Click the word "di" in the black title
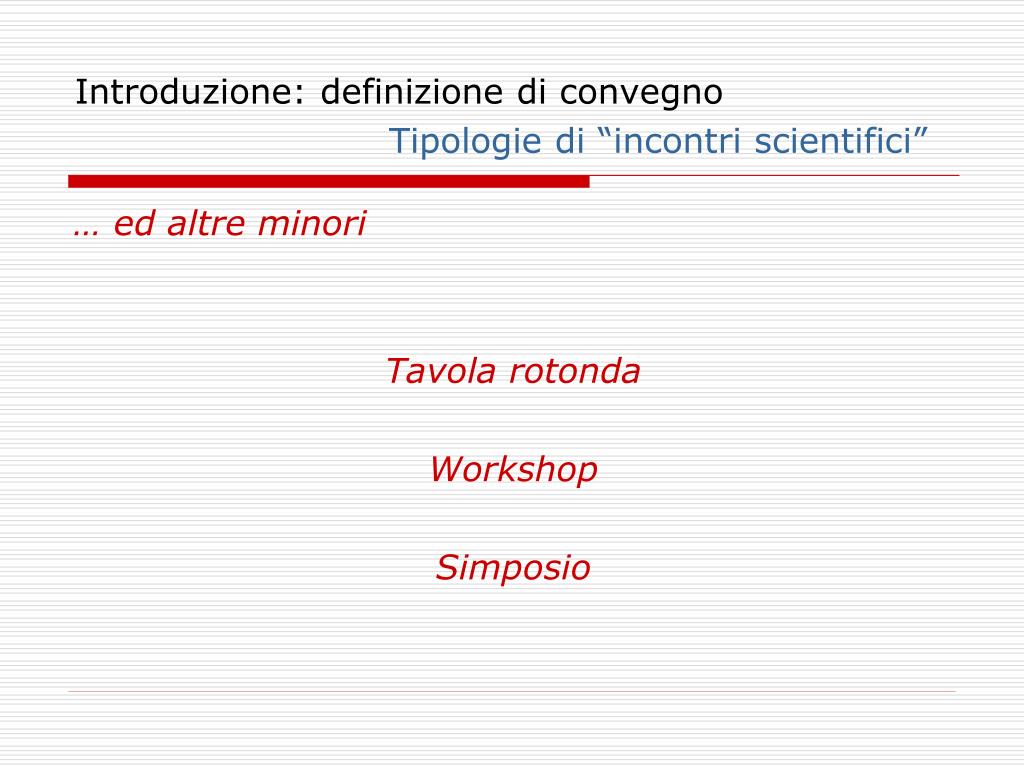Viewport: 1024px width, 768px height. pos(531,92)
